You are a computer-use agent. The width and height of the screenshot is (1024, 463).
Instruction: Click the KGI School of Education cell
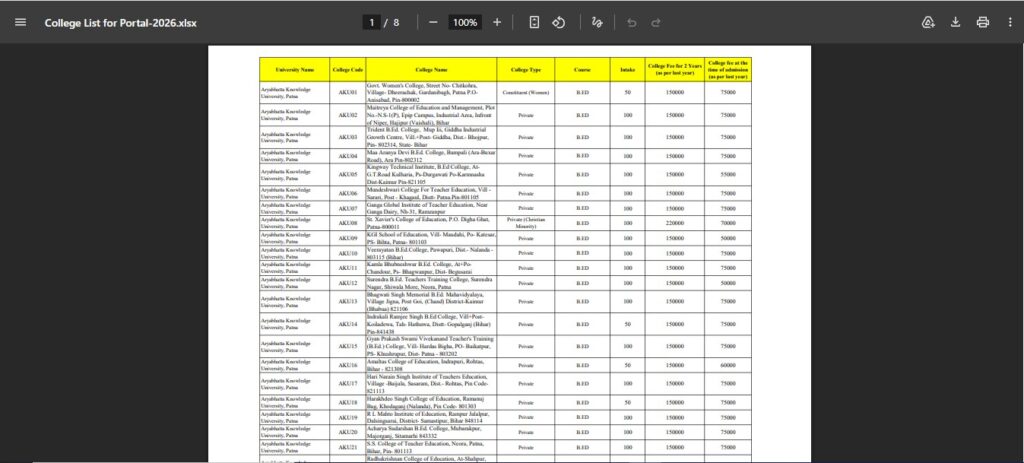431,238
